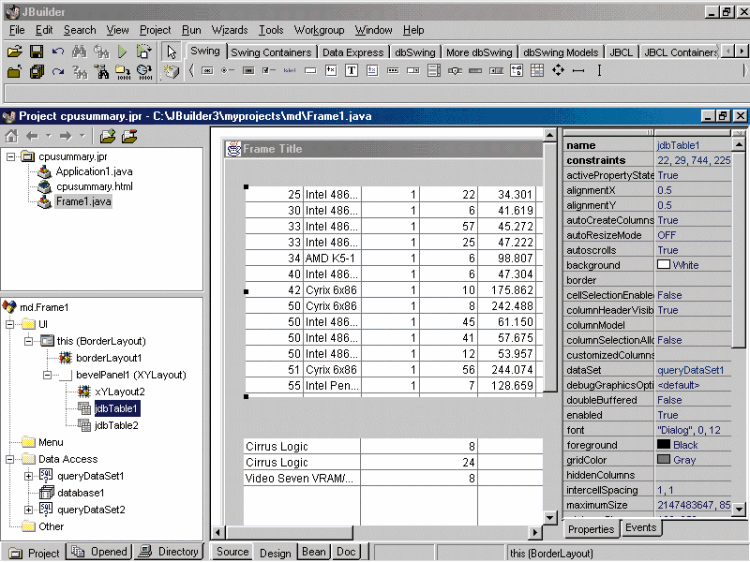This screenshot has height=562, width=750.
Task: Collapse the this (BorderLayout) node
Action: click(x=29, y=341)
